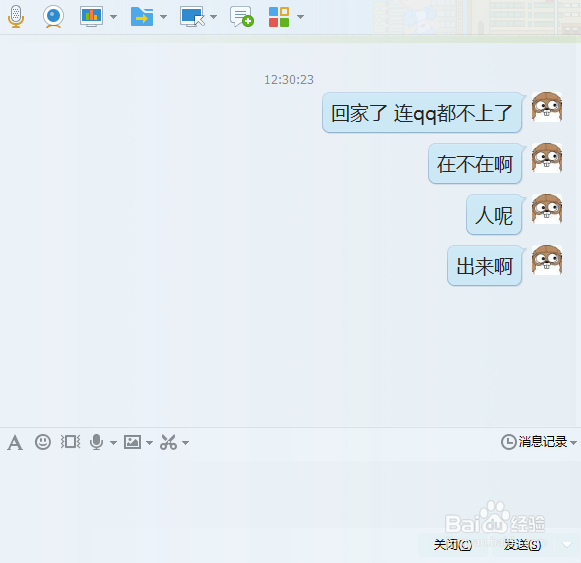Create a discussion group with the chat-plus icon
Image resolution: width=581 pixels, height=563 pixels.
242,17
